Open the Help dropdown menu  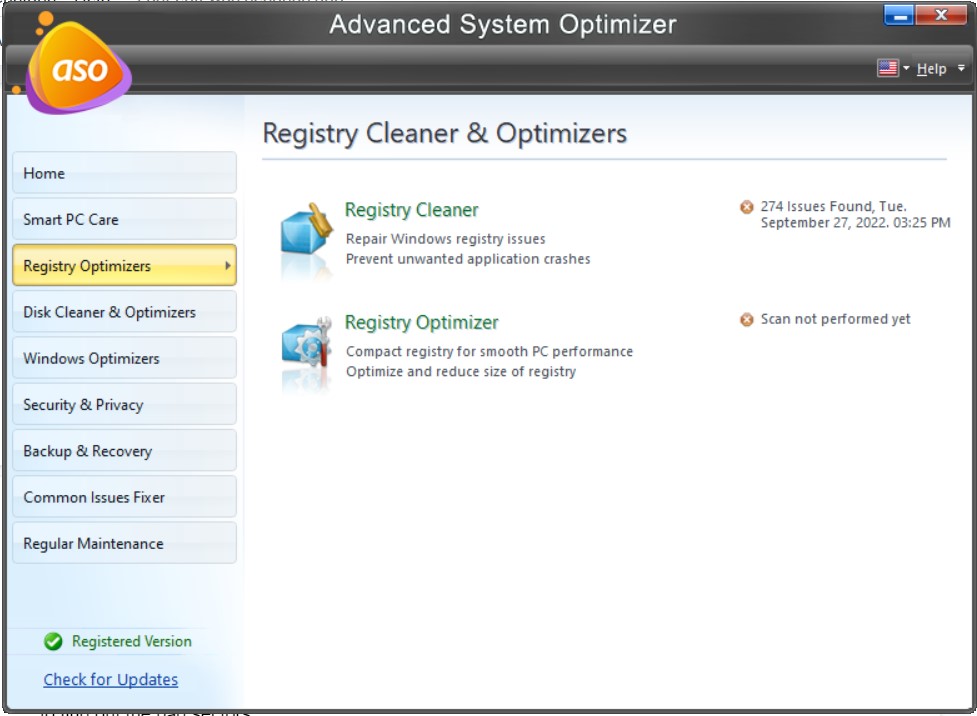tap(932, 68)
